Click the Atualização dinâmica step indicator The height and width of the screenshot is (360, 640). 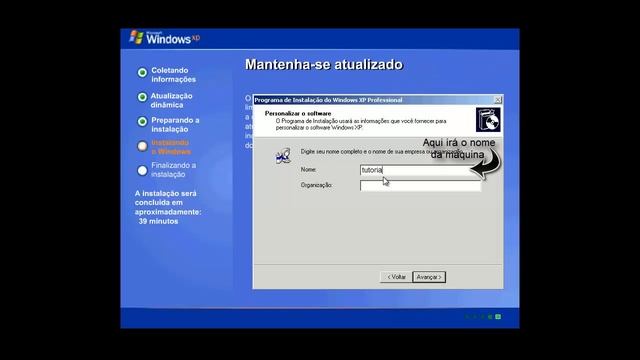[x=142, y=97]
